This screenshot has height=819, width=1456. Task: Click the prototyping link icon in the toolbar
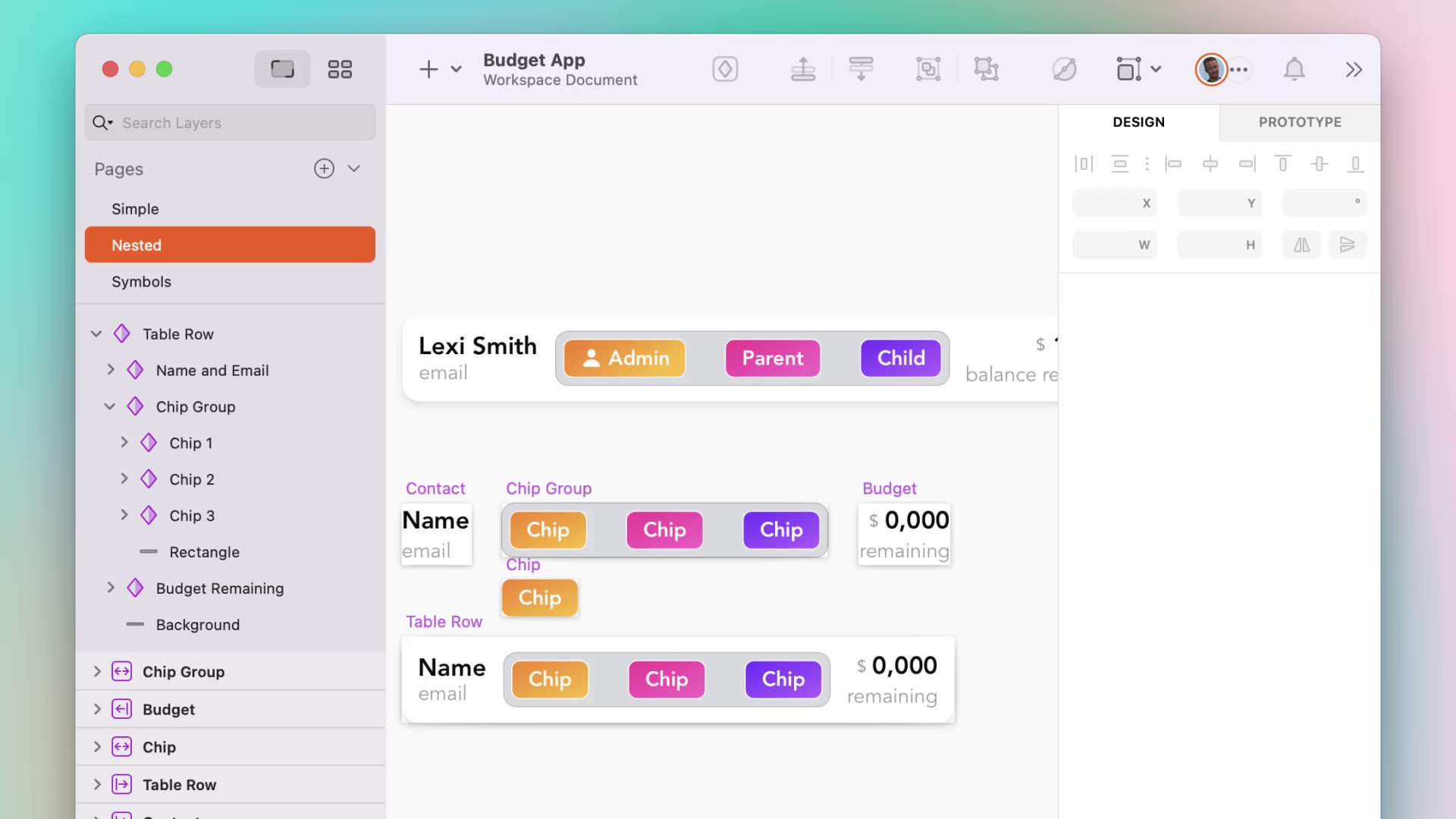1064,69
